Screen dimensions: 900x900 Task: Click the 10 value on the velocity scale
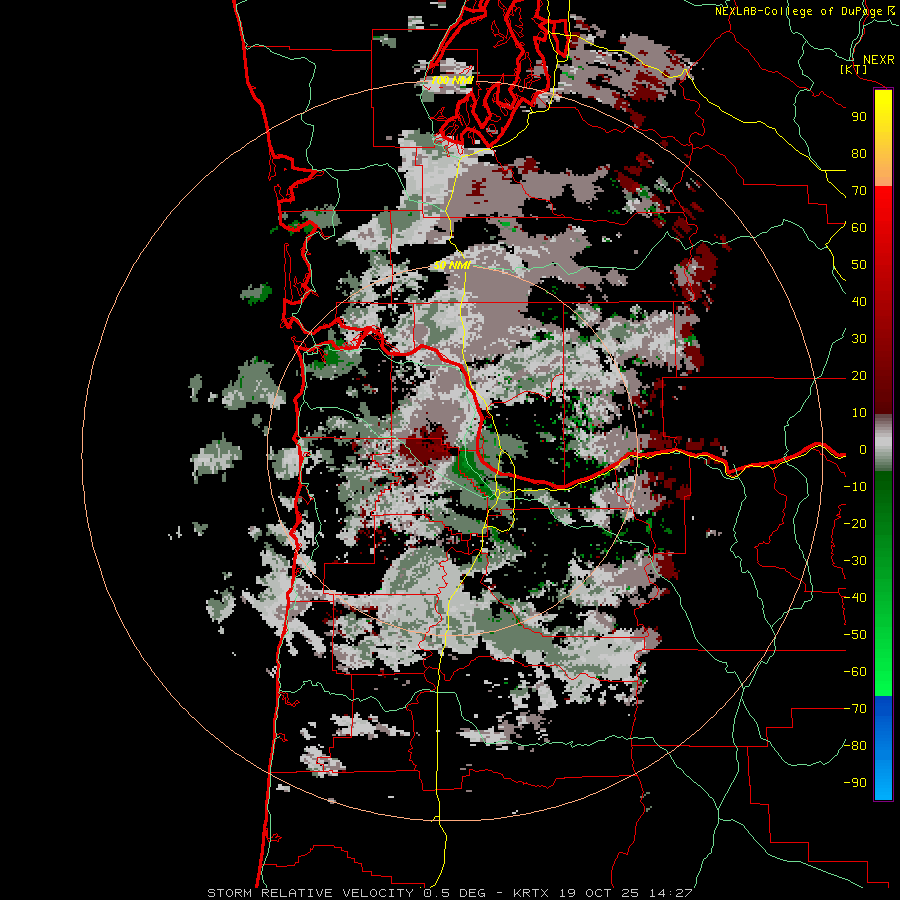coord(859,413)
